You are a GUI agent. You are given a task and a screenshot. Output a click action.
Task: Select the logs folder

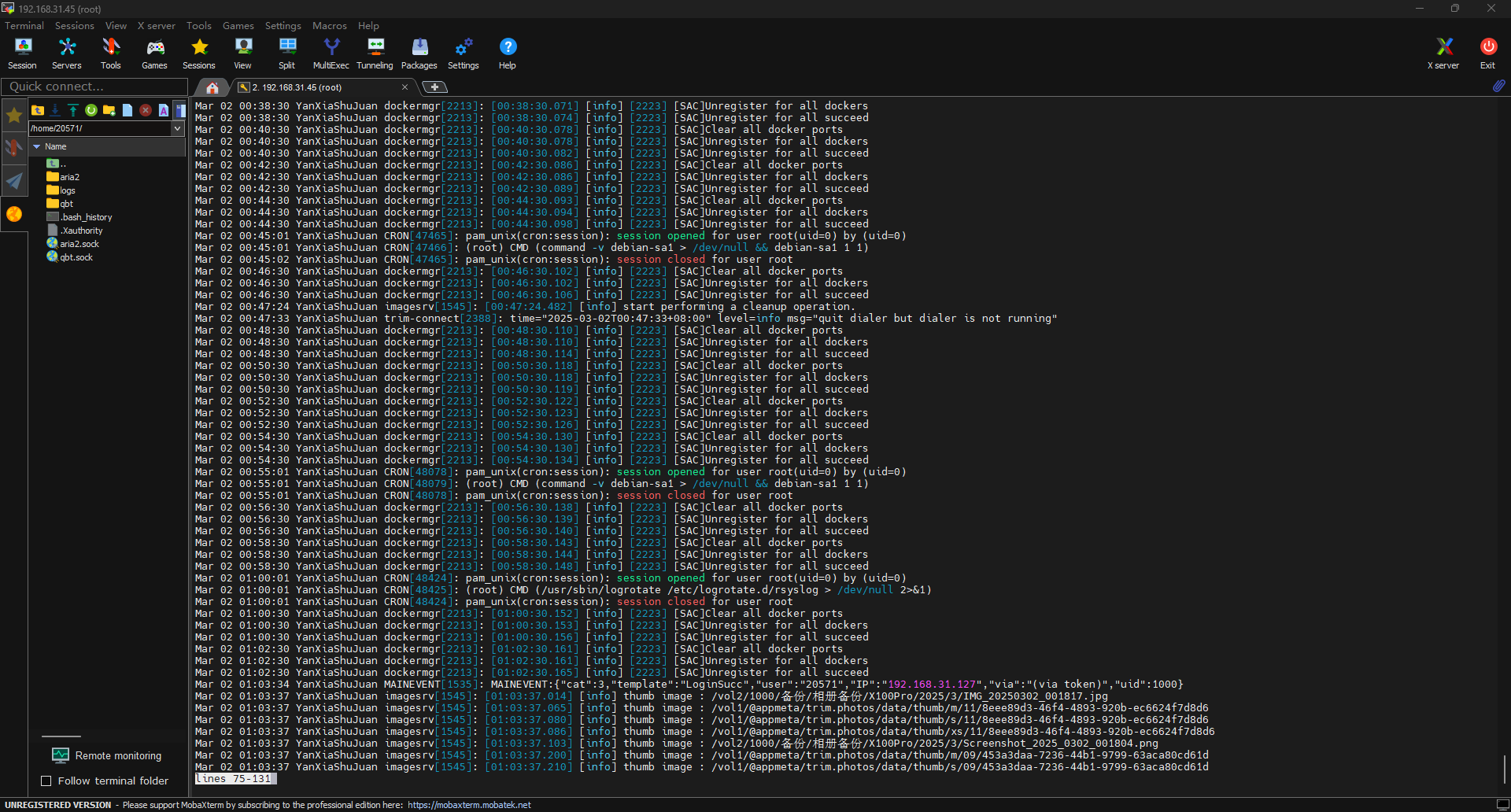pos(61,190)
